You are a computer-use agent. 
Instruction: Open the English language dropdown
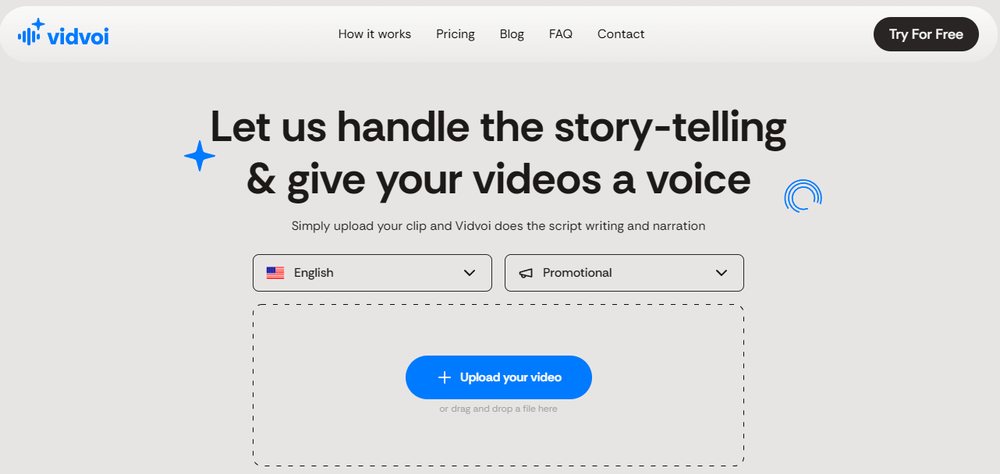(x=372, y=273)
